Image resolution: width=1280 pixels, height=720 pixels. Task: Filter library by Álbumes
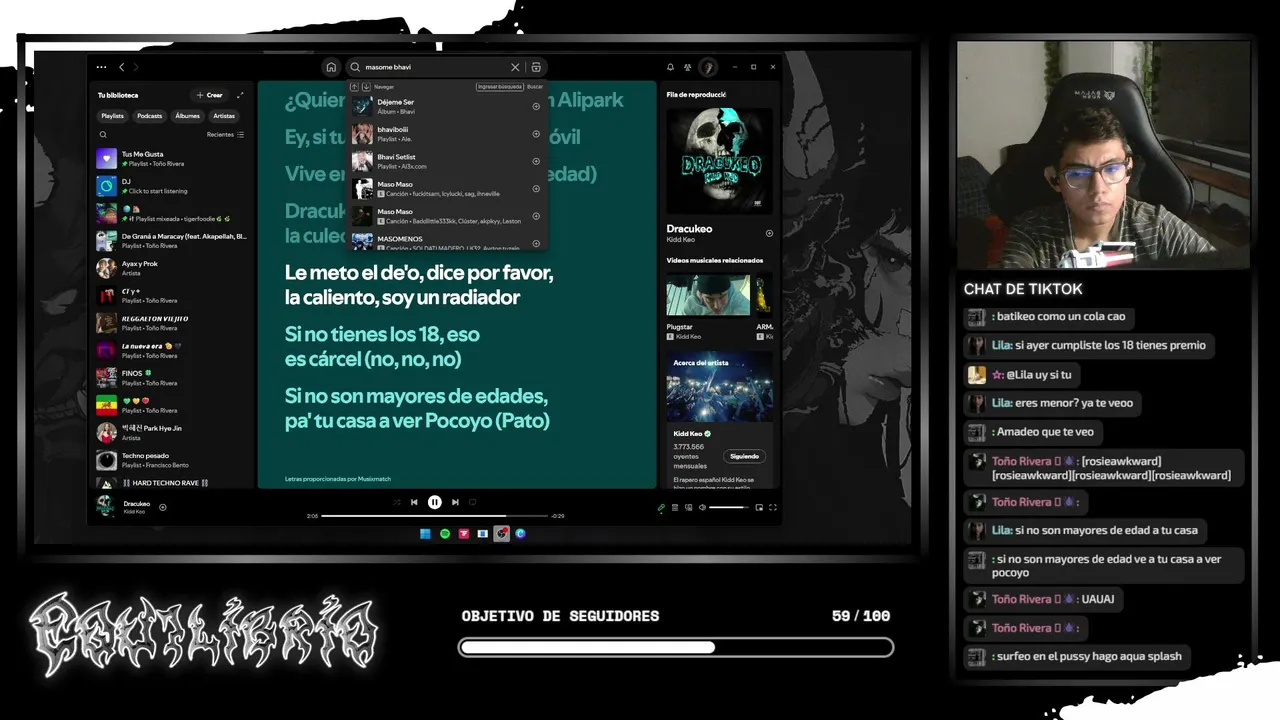click(188, 116)
